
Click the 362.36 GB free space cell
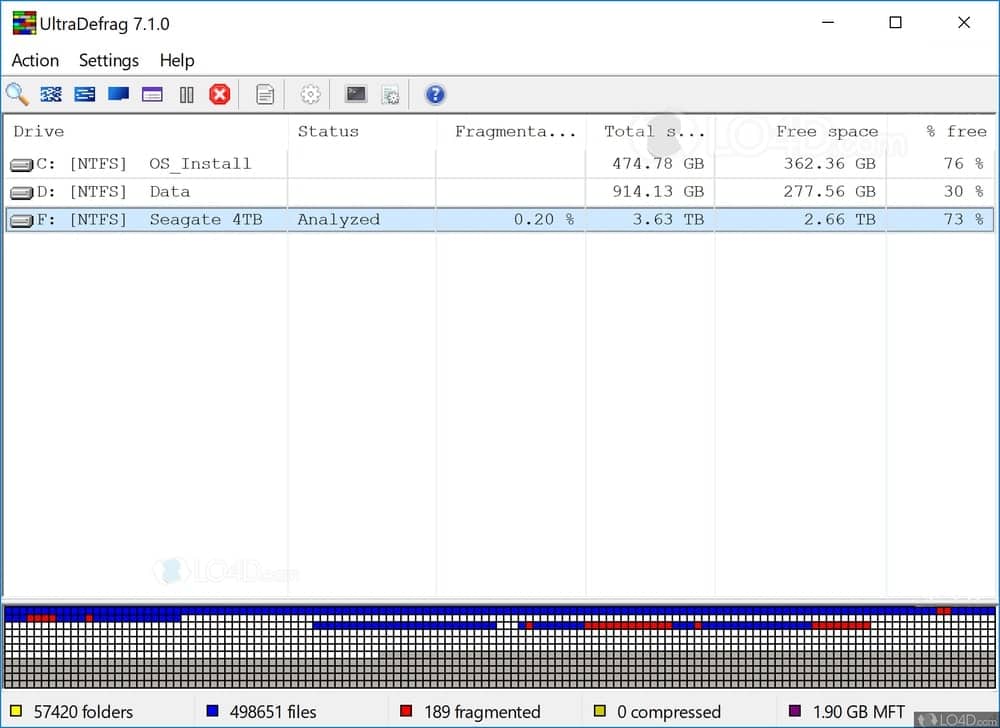pyautogui.click(x=830, y=164)
